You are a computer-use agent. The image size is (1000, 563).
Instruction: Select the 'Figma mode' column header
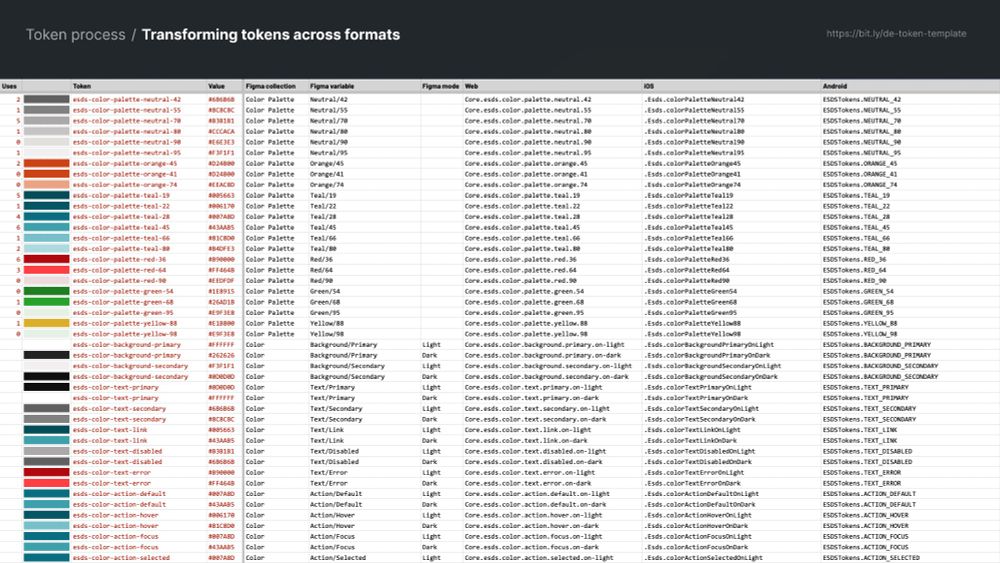[440, 86]
